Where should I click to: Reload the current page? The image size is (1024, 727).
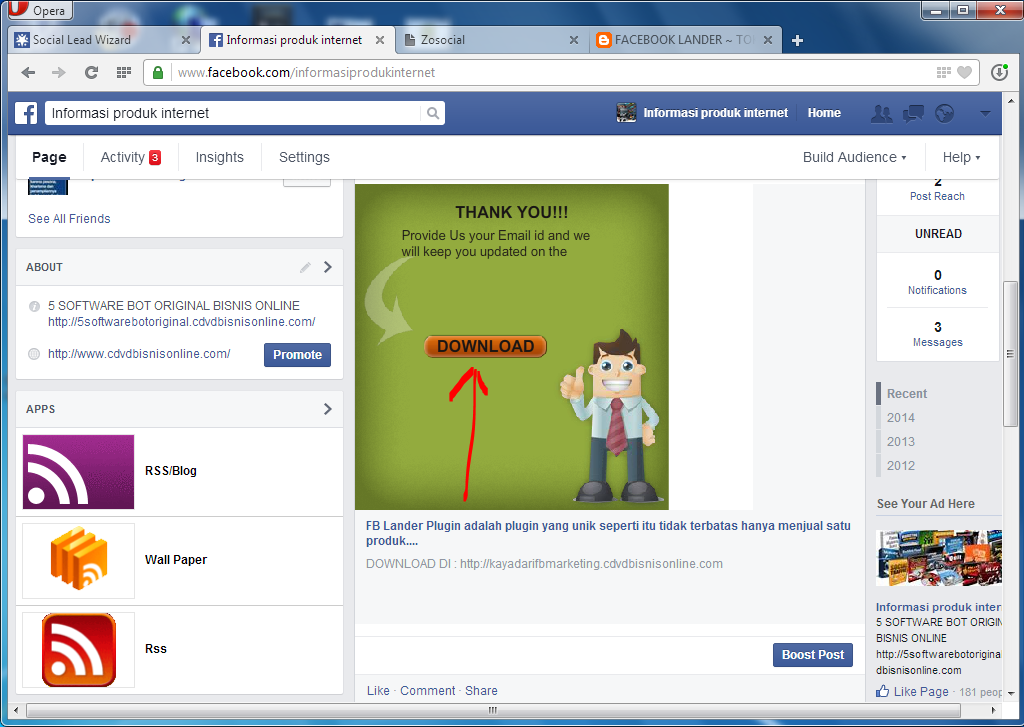point(91,73)
